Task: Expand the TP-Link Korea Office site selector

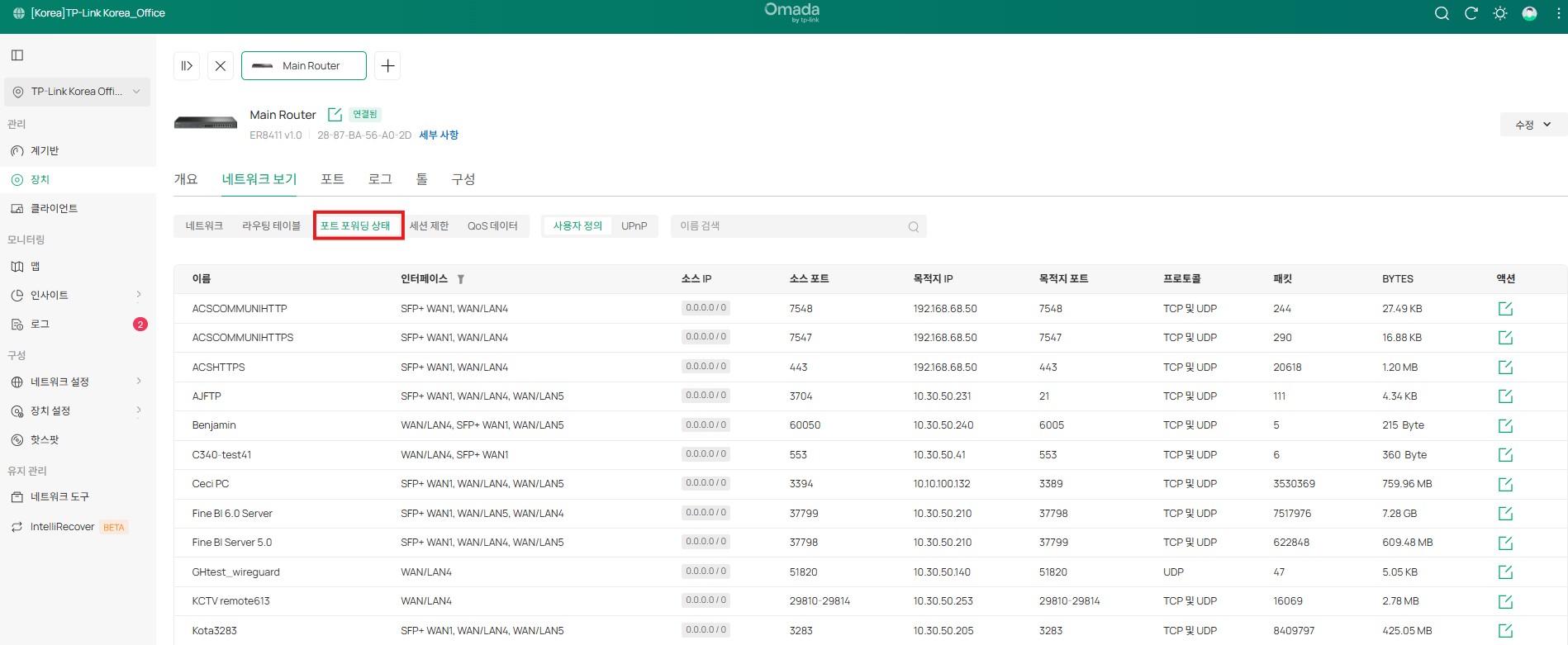Action: click(77, 92)
